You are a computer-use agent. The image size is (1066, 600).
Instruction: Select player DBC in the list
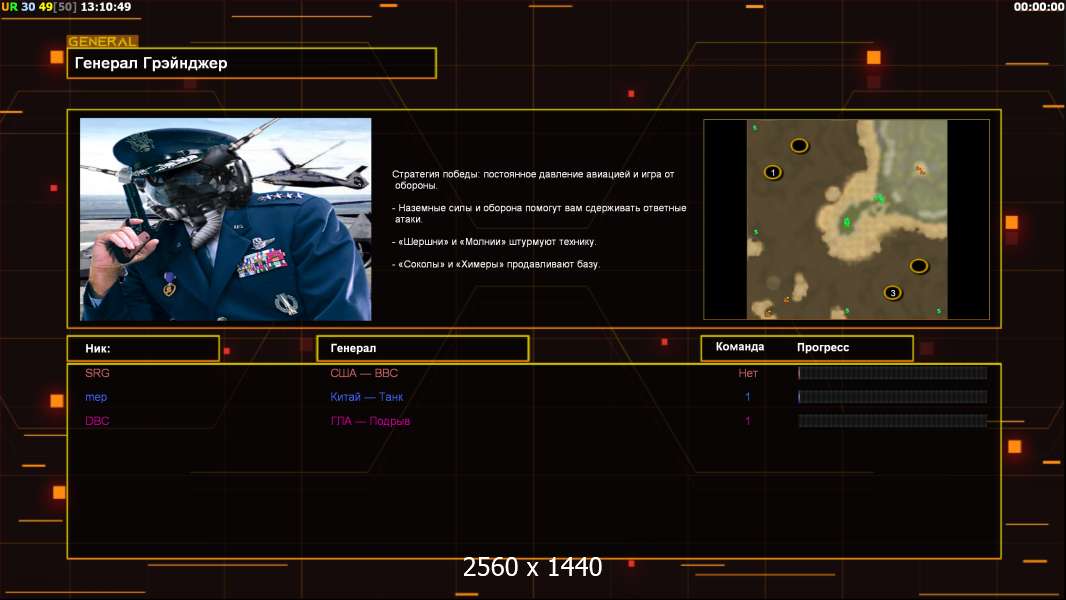(x=98, y=421)
